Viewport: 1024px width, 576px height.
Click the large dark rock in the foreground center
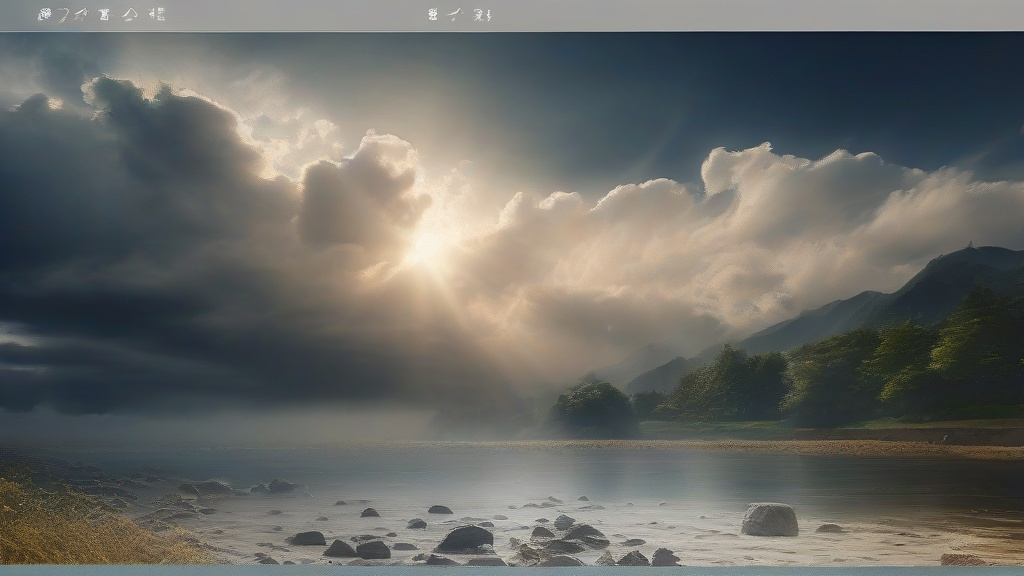(465, 538)
